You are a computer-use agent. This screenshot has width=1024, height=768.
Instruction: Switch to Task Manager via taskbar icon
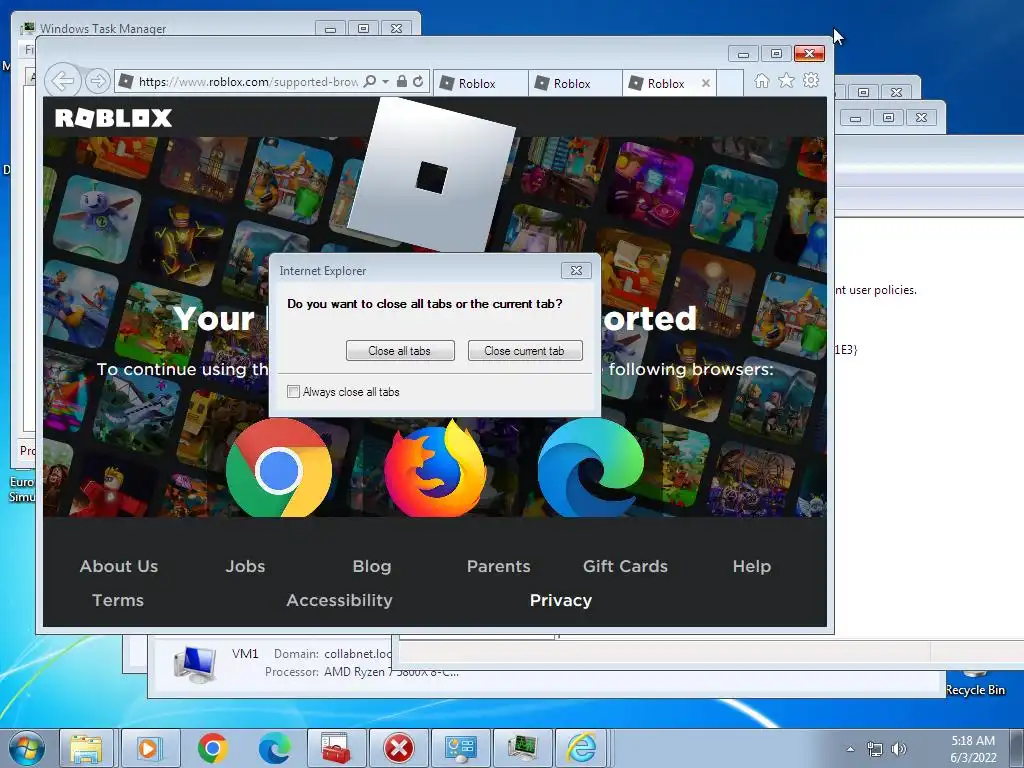(x=522, y=748)
